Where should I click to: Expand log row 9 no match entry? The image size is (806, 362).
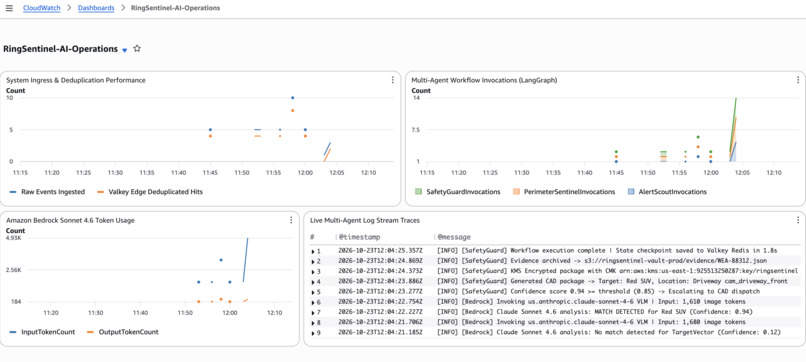313,332
